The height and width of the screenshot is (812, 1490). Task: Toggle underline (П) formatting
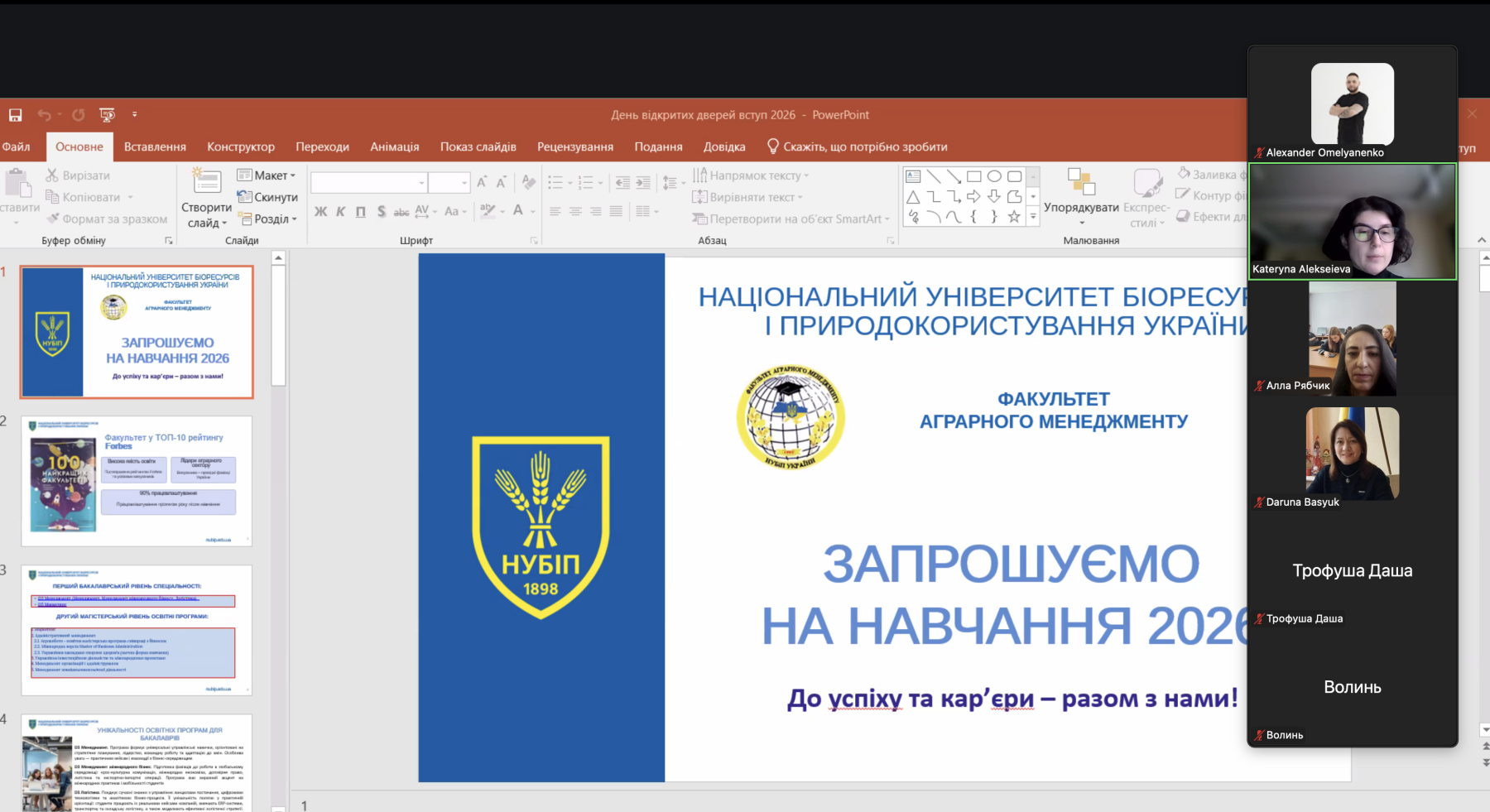point(361,212)
